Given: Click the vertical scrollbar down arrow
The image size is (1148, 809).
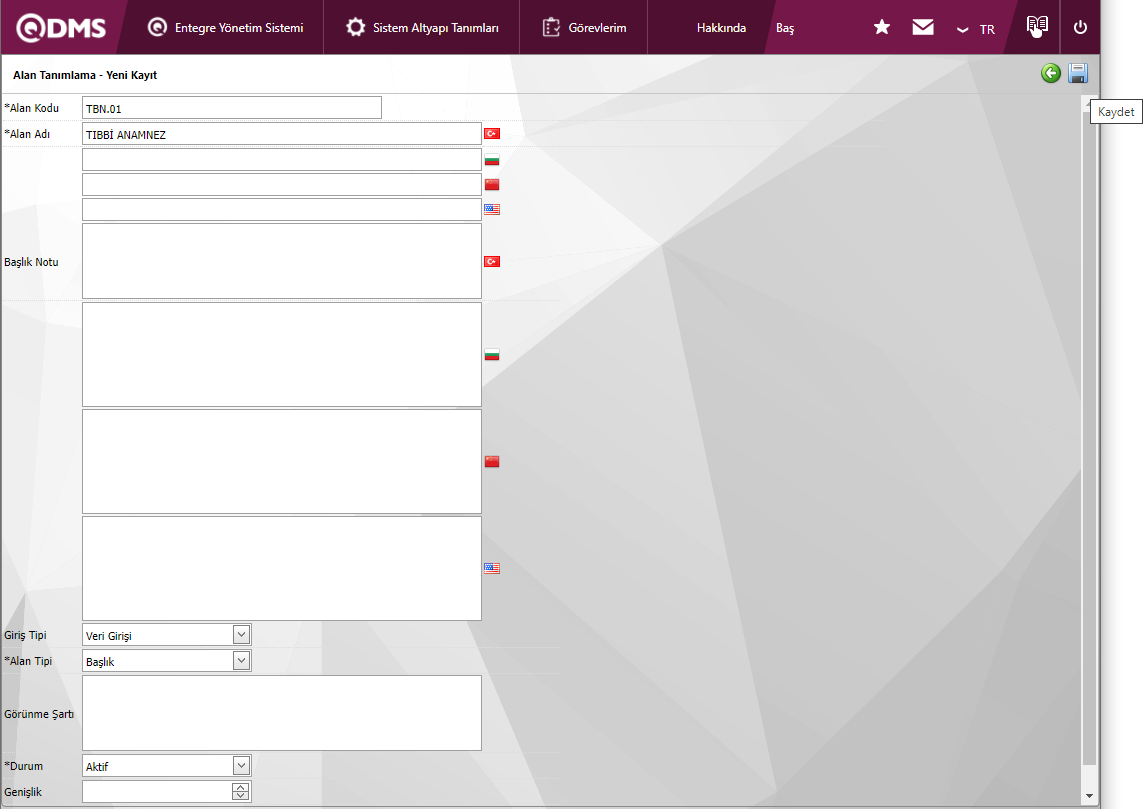Looking at the screenshot, I should [1089, 796].
